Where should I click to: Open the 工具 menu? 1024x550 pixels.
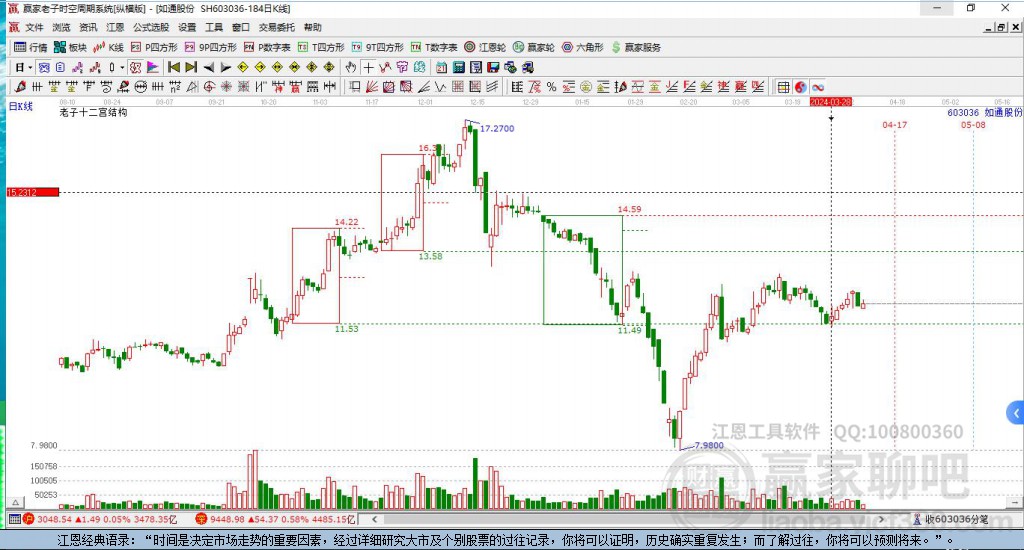pos(214,27)
